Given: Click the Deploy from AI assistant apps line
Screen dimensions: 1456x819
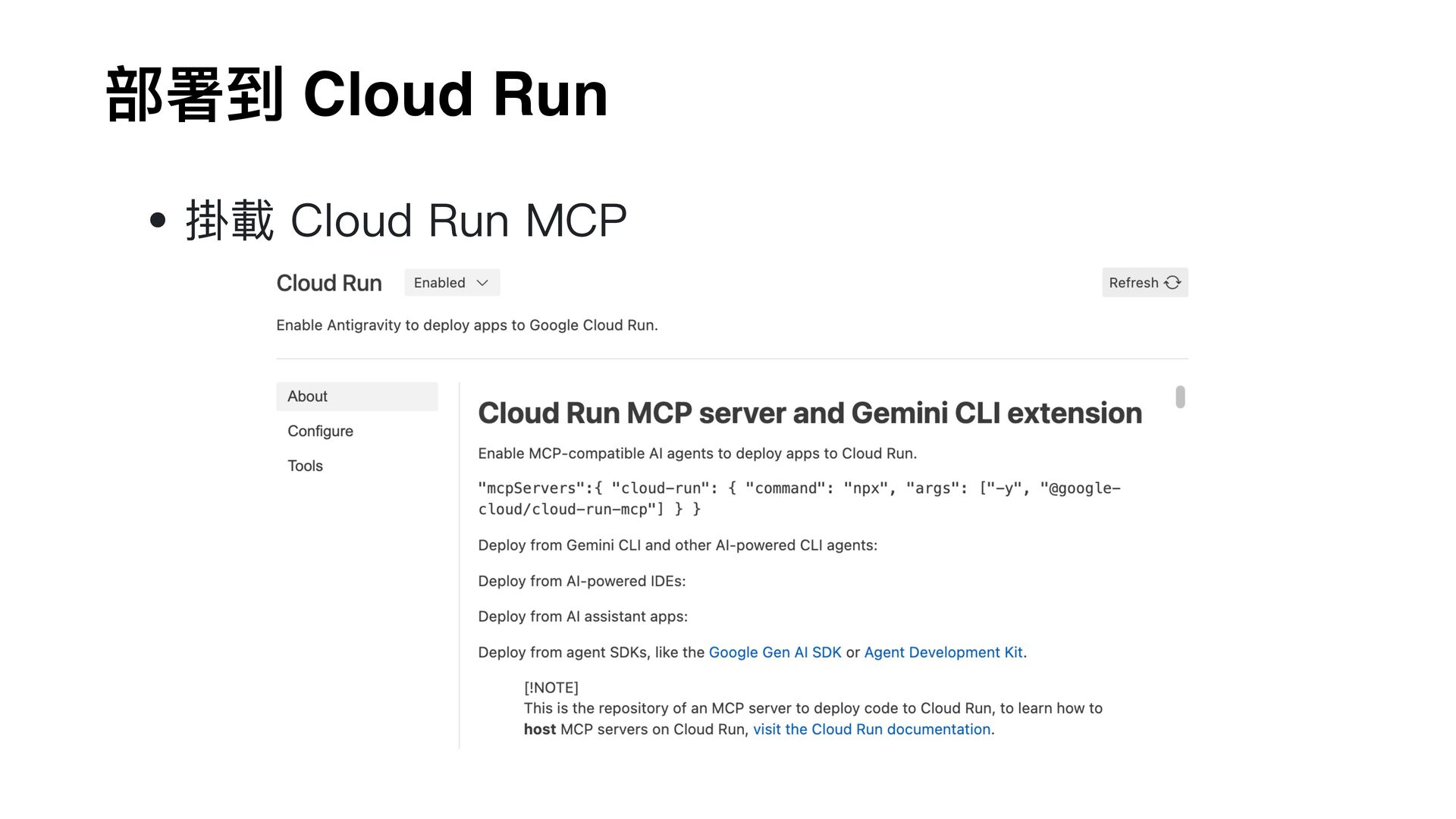Looking at the screenshot, I should pyautogui.click(x=582, y=617).
